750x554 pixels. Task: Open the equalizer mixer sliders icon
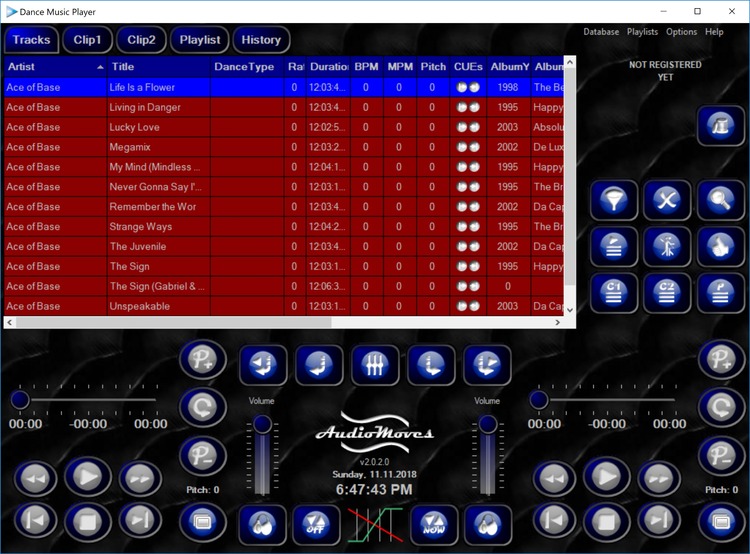pos(375,365)
